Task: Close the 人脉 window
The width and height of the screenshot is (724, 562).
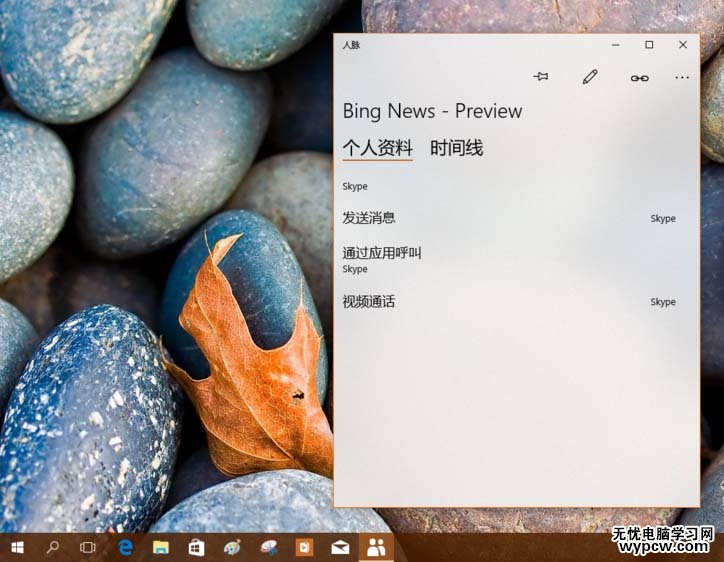Action: (683, 45)
